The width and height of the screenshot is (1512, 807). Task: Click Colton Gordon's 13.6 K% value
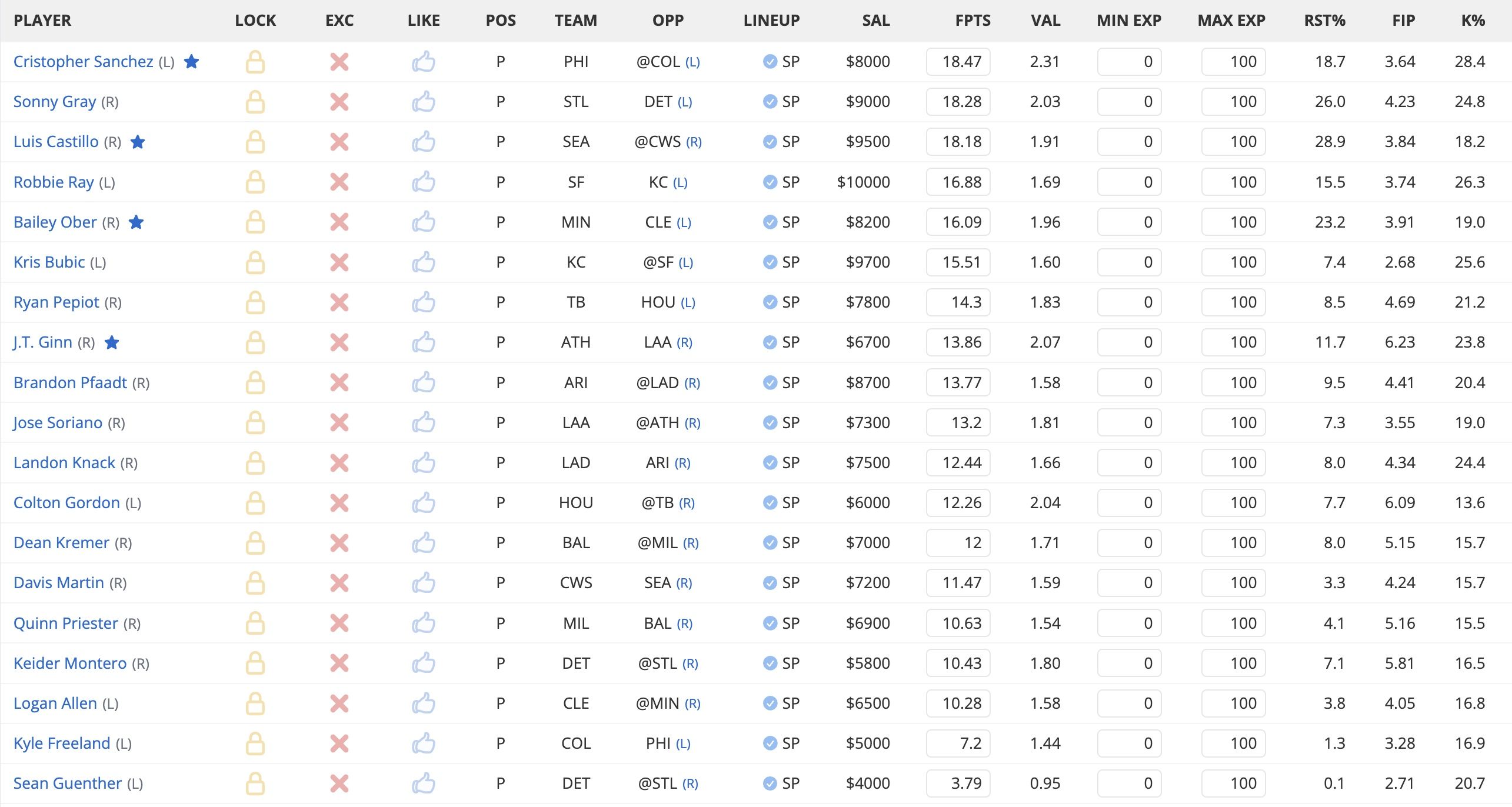[1470, 503]
